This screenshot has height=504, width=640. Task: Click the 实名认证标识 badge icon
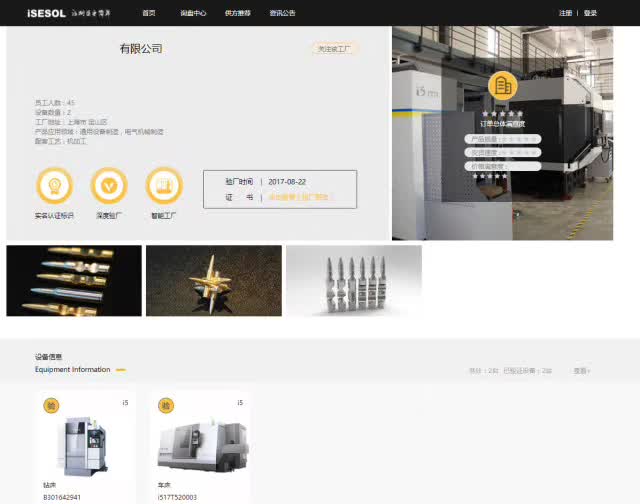(x=54, y=185)
